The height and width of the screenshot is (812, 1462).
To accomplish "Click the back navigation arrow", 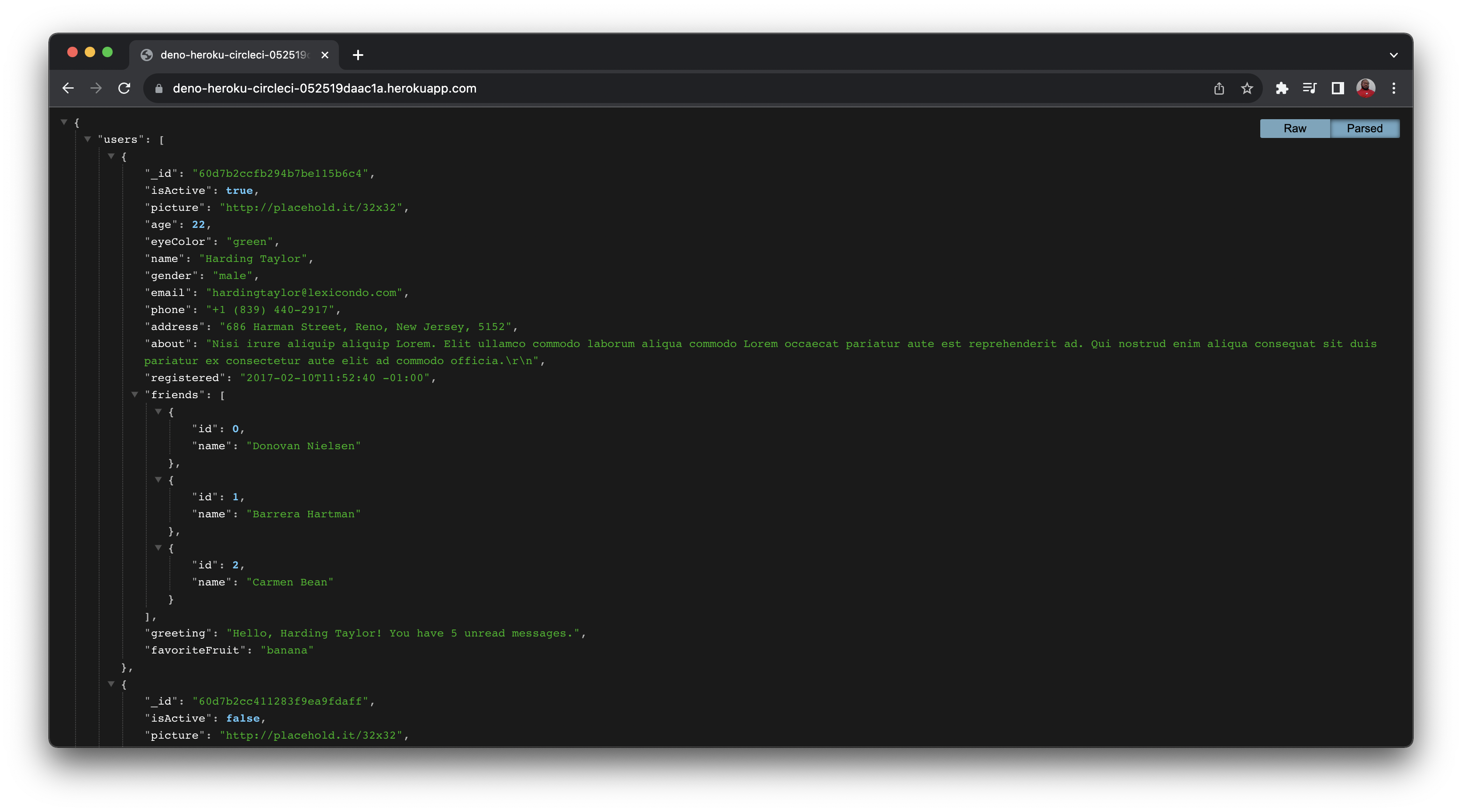I will pyautogui.click(x=68, y=88).
